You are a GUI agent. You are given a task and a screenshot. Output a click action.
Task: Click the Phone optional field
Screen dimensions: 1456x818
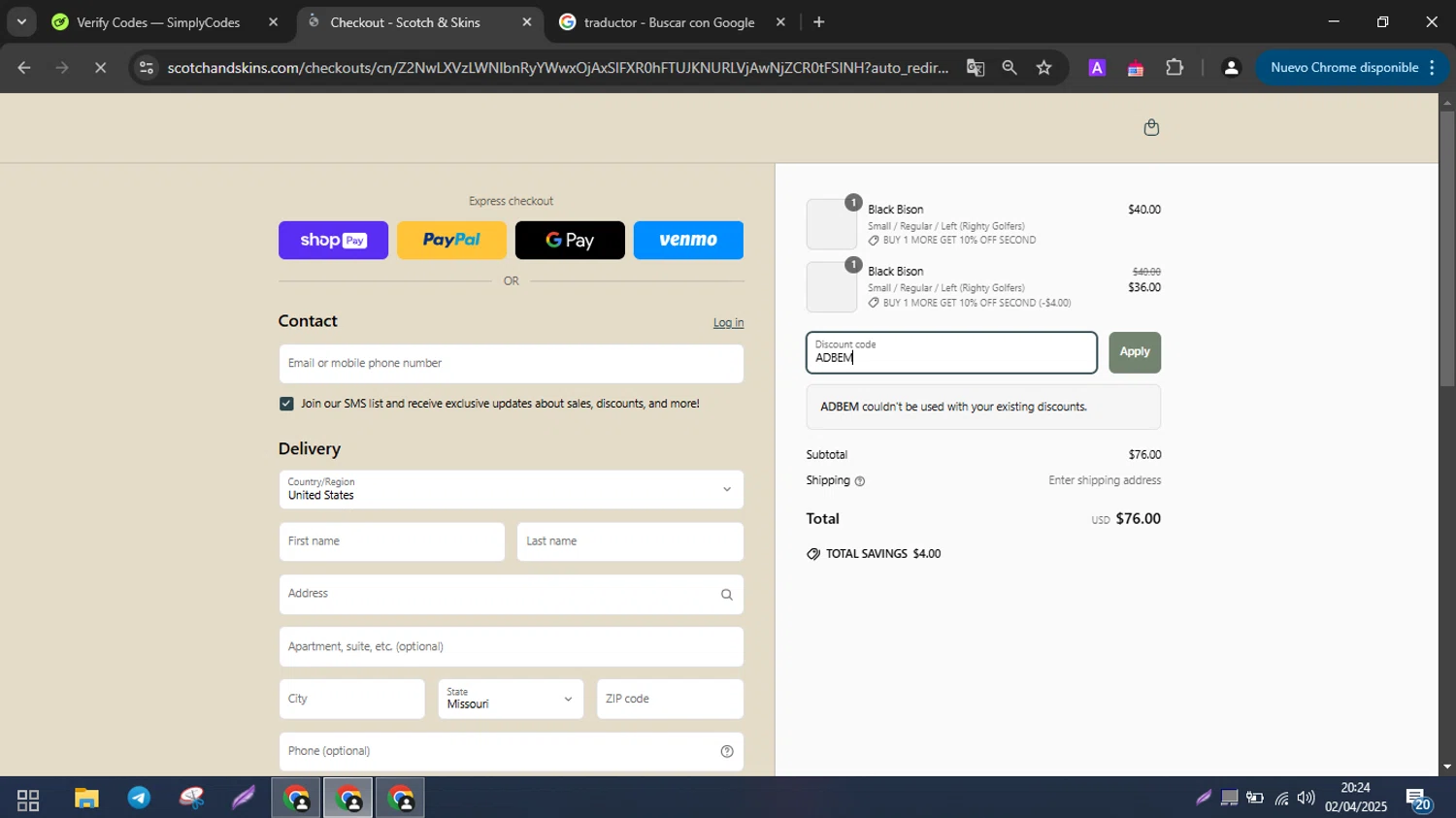tap(512, 751)
